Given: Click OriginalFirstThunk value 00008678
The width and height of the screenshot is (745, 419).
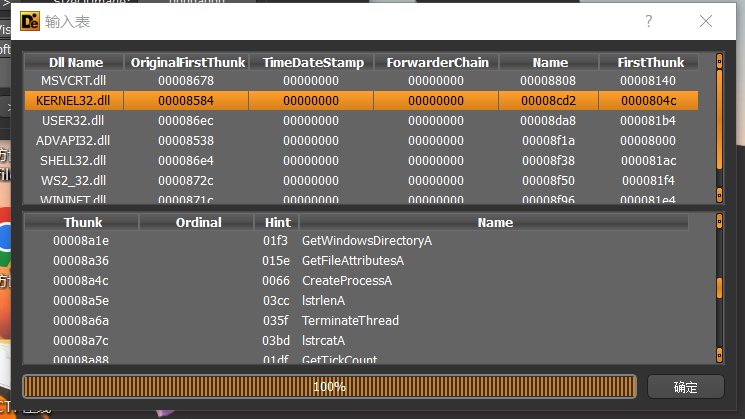Looking at the screenshot, I should [x=186, y=81].
